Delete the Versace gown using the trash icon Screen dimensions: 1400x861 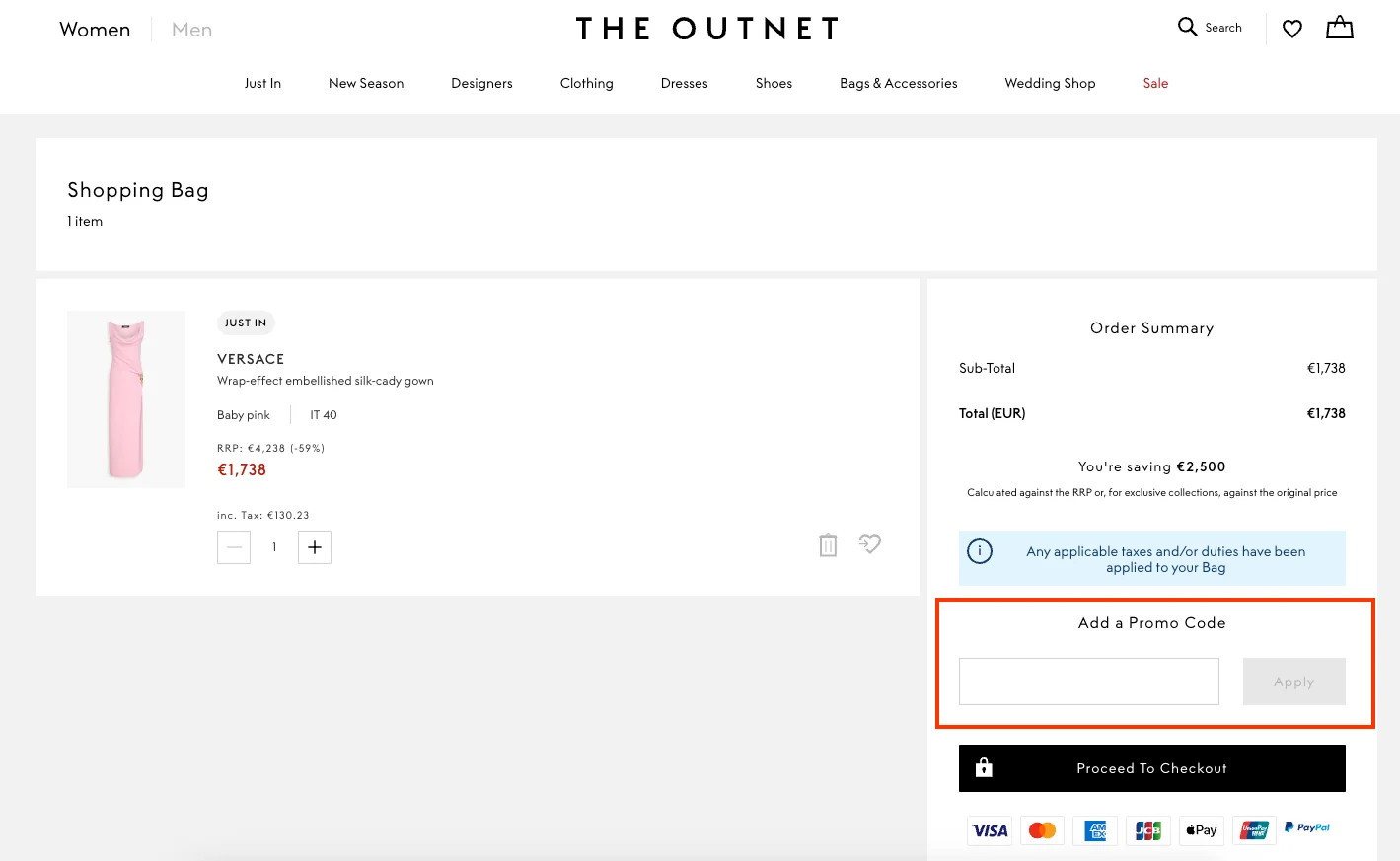(x=828, y=544)
